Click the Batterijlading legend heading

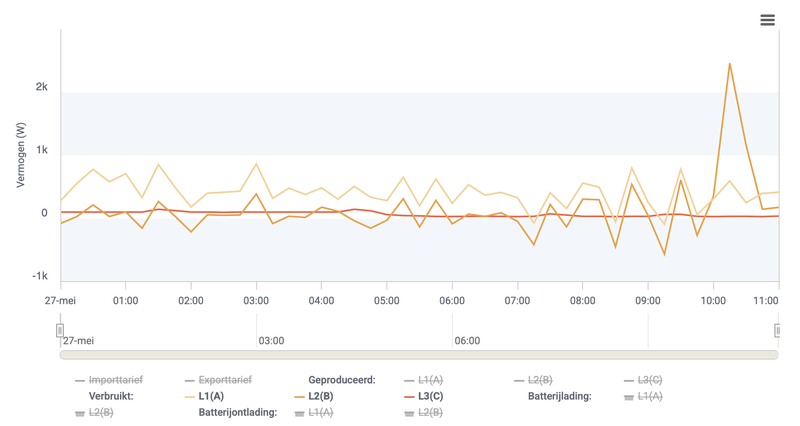click(x=560, y=396)
